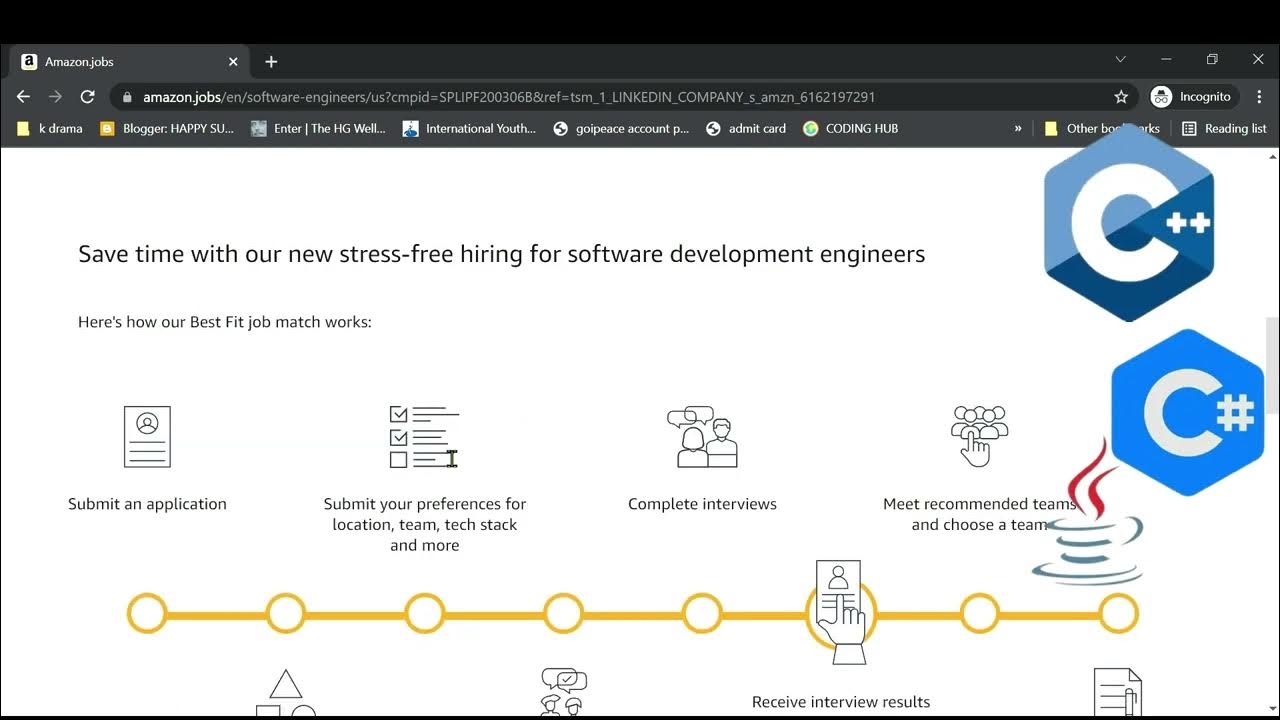Click the first circle on the yellow timeline
Viewport: 1280px width, 720px height.
[x=147, y=613]
